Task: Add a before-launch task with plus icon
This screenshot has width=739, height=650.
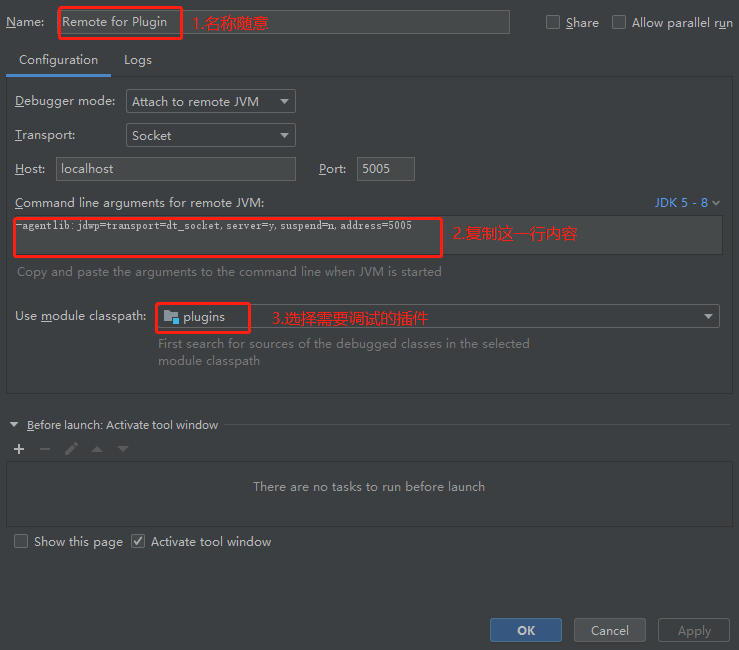Action: (19, 449)
